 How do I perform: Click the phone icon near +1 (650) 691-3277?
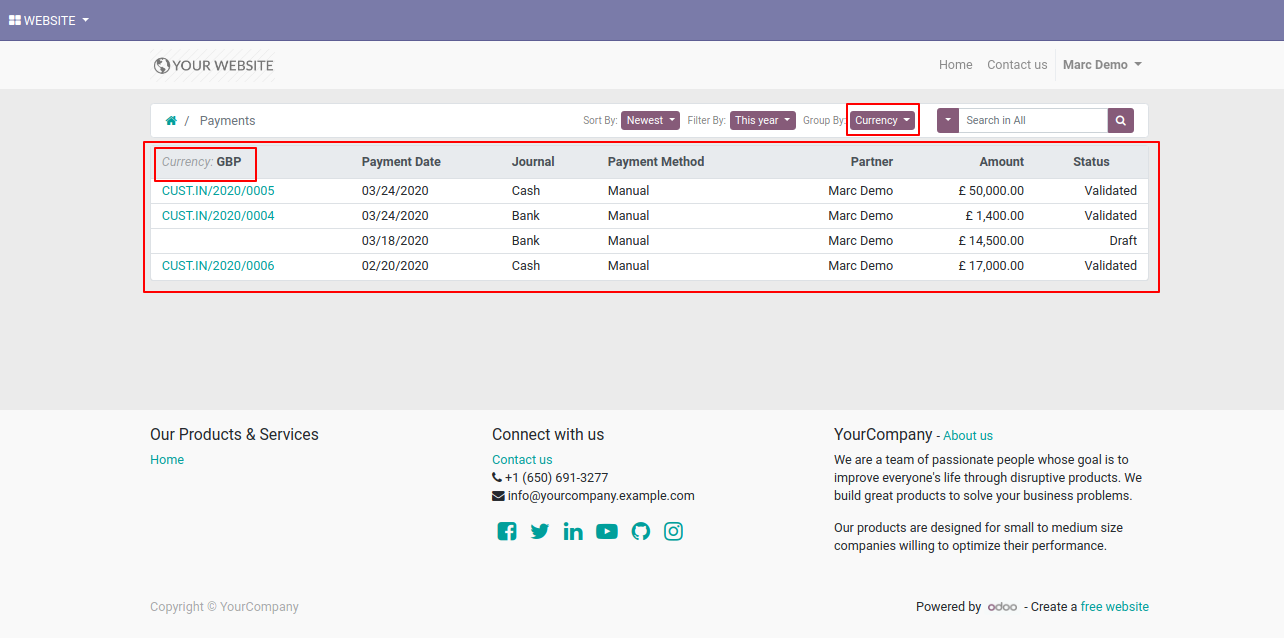497,478
